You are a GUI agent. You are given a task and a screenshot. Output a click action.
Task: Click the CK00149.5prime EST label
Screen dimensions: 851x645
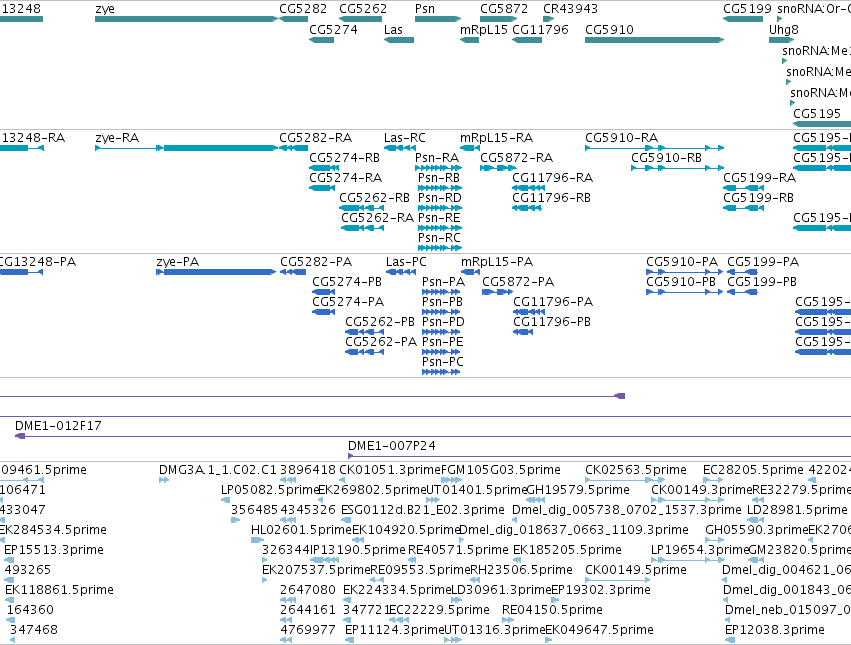click(x=636, y=570)
